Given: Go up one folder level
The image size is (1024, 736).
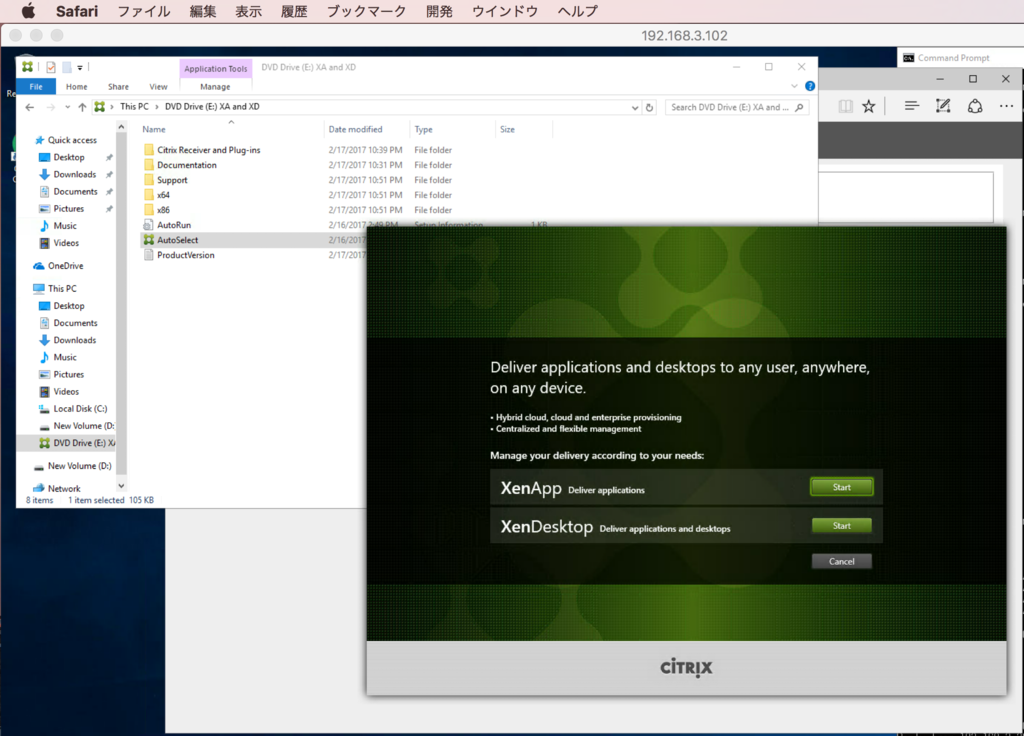Looking at the screenshot, I should coord(82,107).
